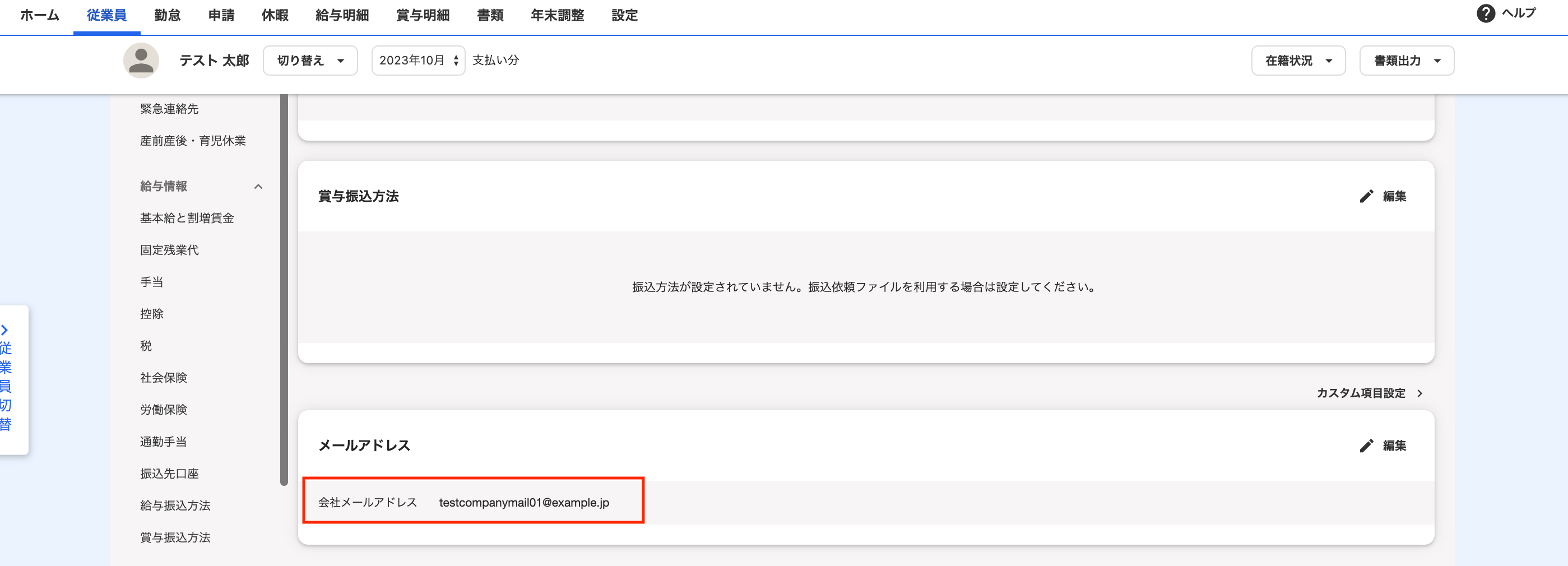Open 振込先口座 sidebar item
This screenshot has height=566, width=1568.
coord(169,473)
